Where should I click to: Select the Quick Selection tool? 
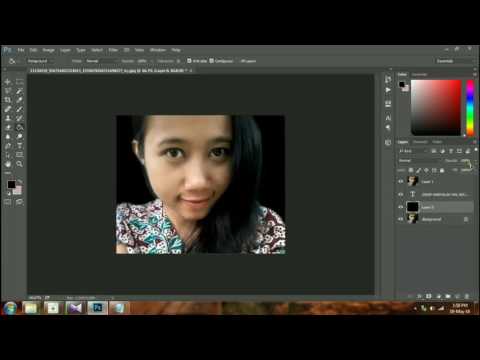[19, 91]
